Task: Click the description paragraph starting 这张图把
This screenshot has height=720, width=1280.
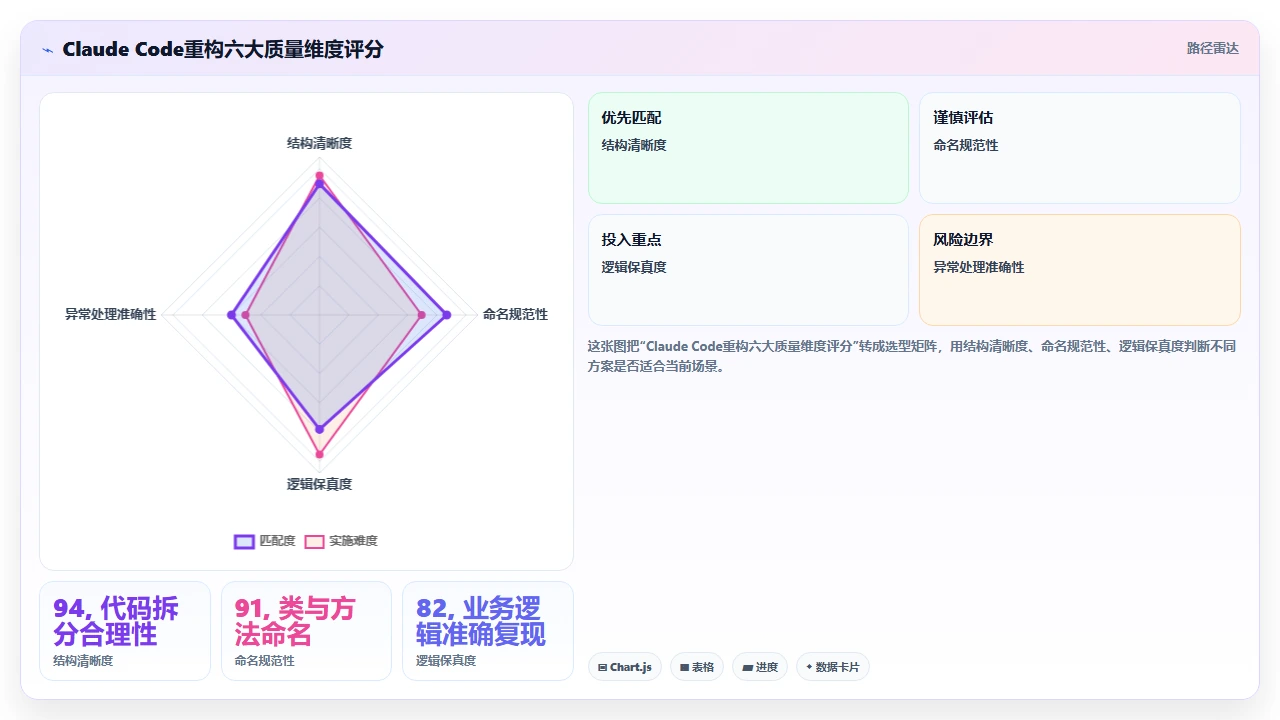Action: coord(912,356)
